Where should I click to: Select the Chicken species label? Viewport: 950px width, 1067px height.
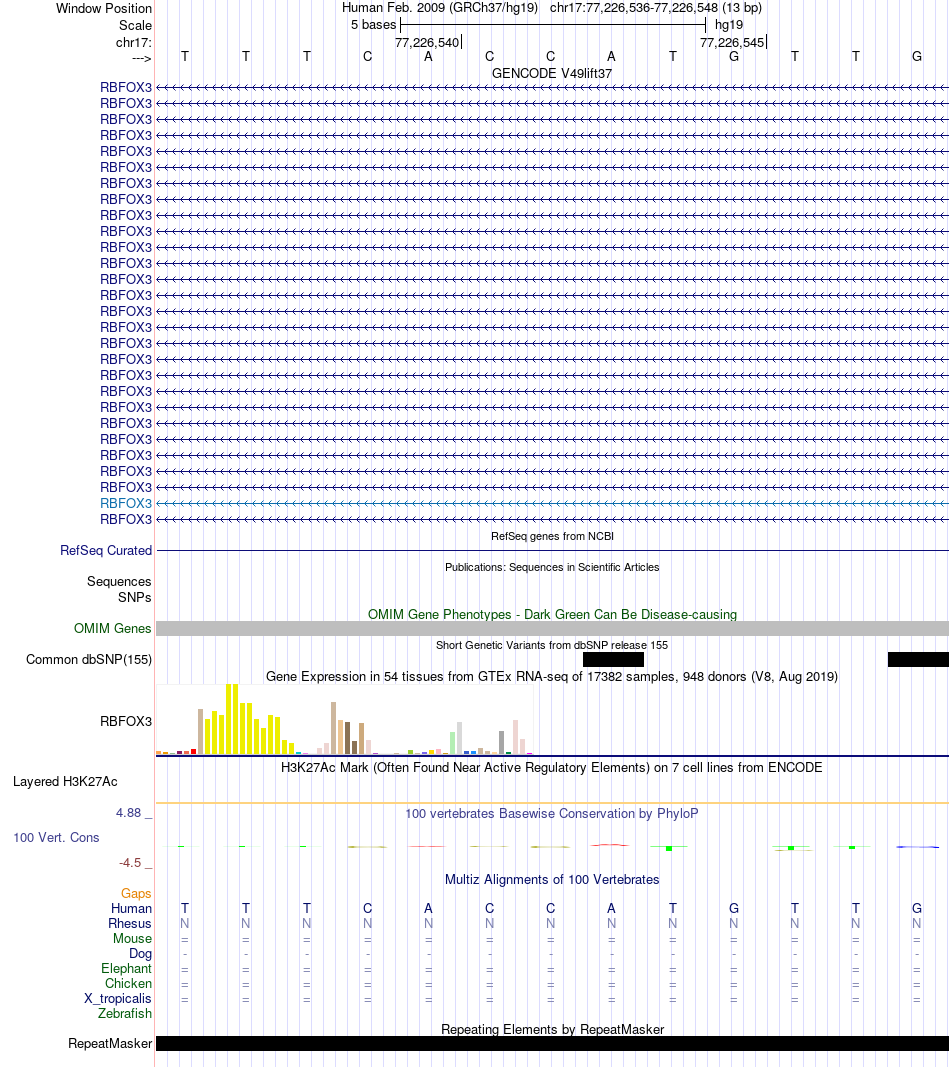129,983
